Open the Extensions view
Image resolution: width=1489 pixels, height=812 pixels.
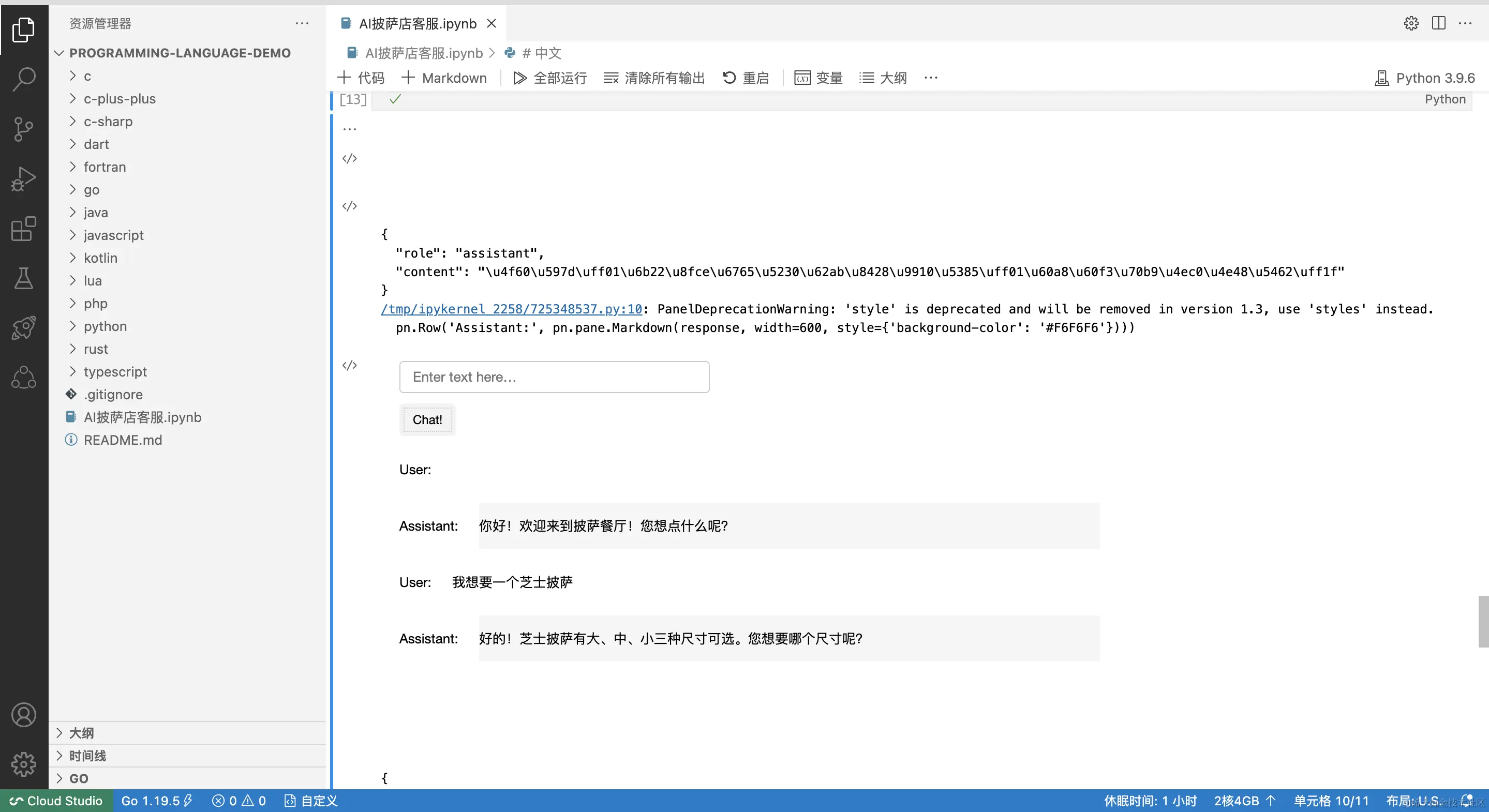coord(24,229)
